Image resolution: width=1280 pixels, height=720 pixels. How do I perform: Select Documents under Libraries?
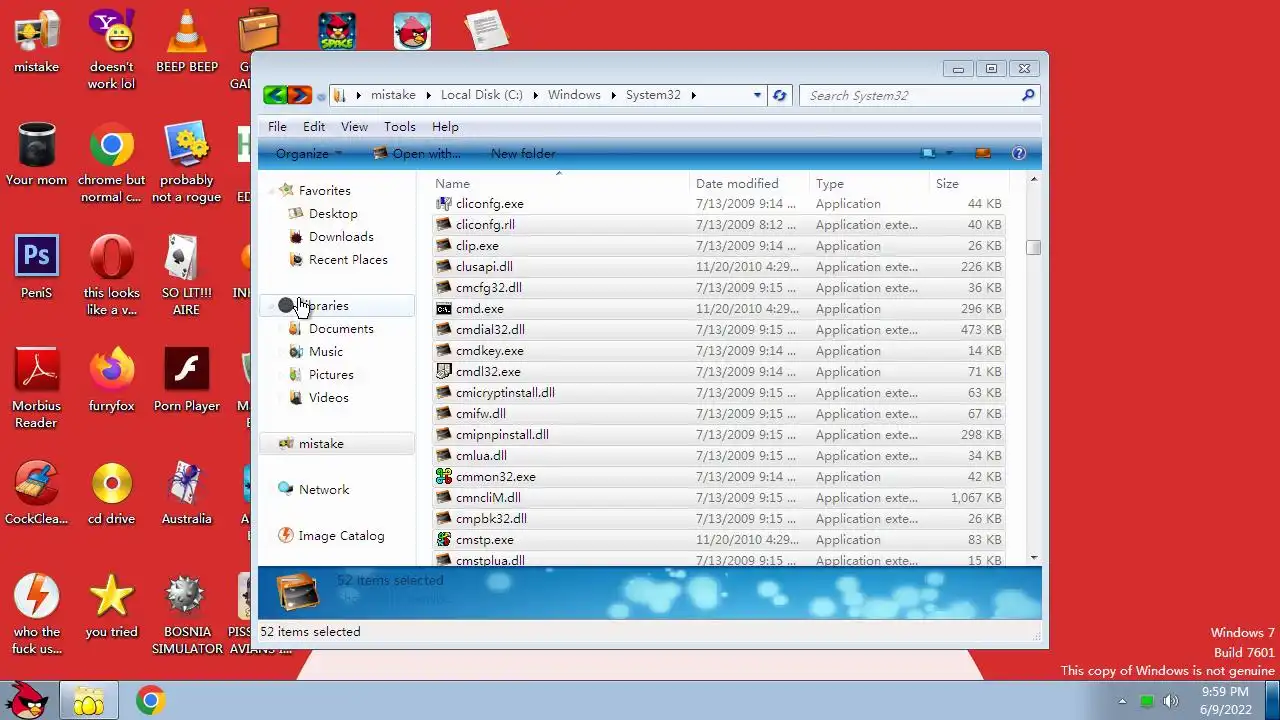[341, 329]
